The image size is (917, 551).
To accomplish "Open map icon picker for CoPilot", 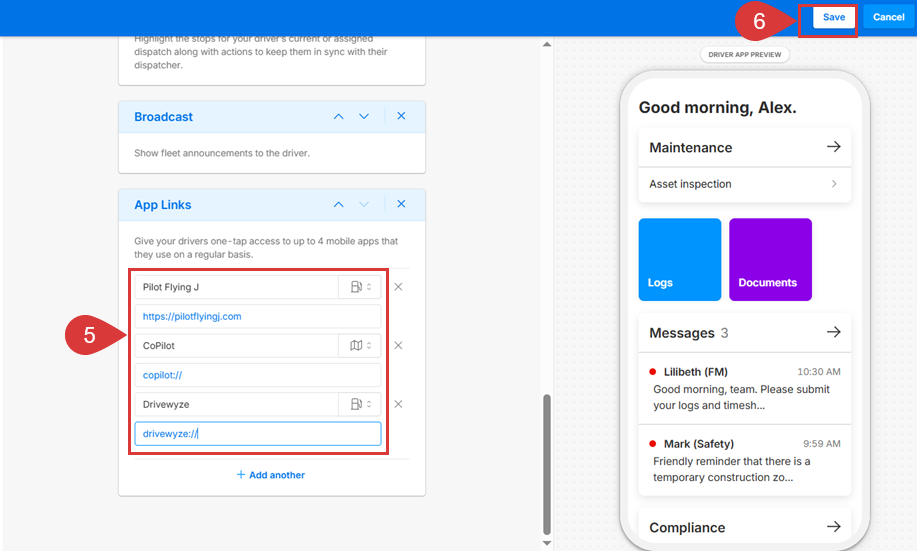I will coord(360,346).
